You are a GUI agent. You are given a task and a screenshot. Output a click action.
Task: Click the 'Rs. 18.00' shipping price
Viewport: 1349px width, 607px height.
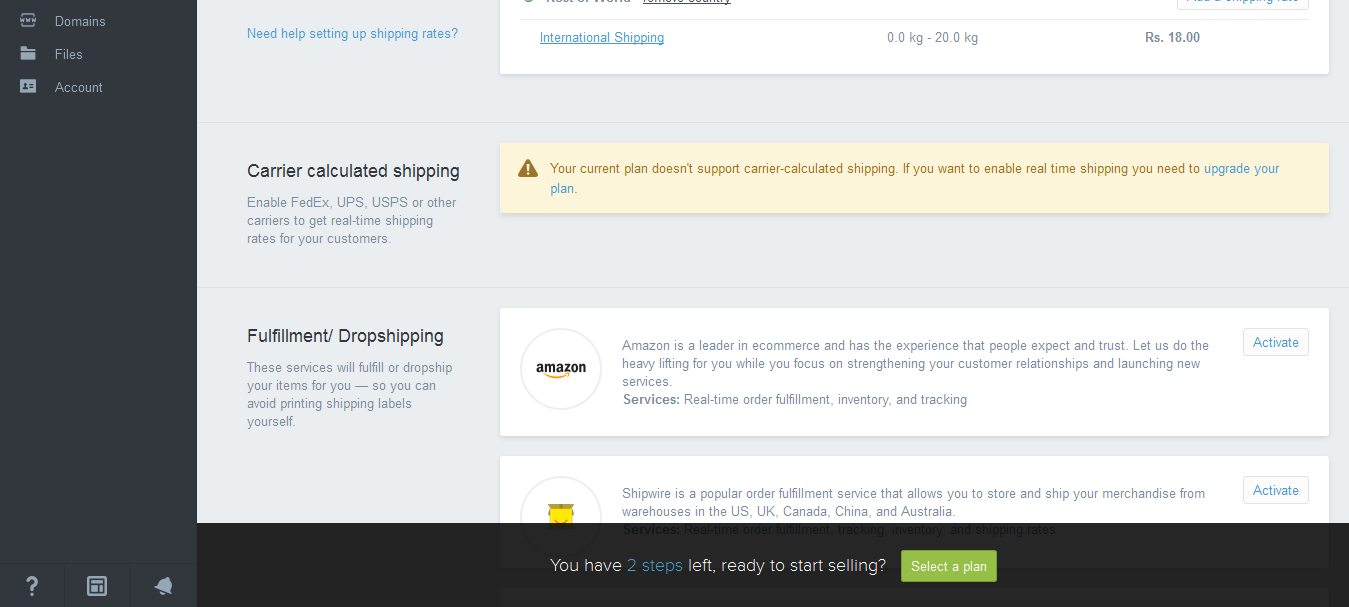click(1172, 38)
